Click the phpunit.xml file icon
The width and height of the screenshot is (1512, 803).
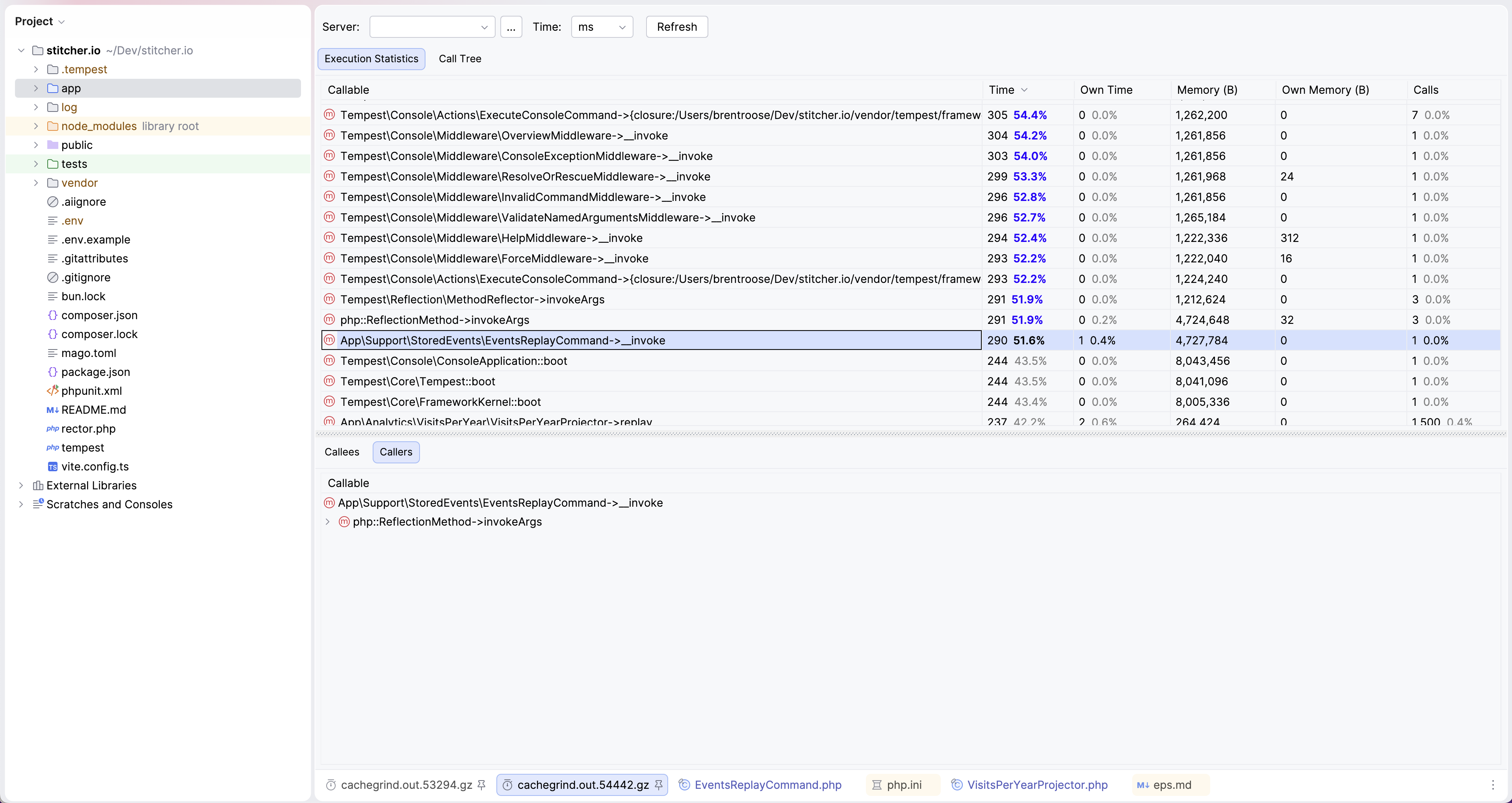(52, 391)
